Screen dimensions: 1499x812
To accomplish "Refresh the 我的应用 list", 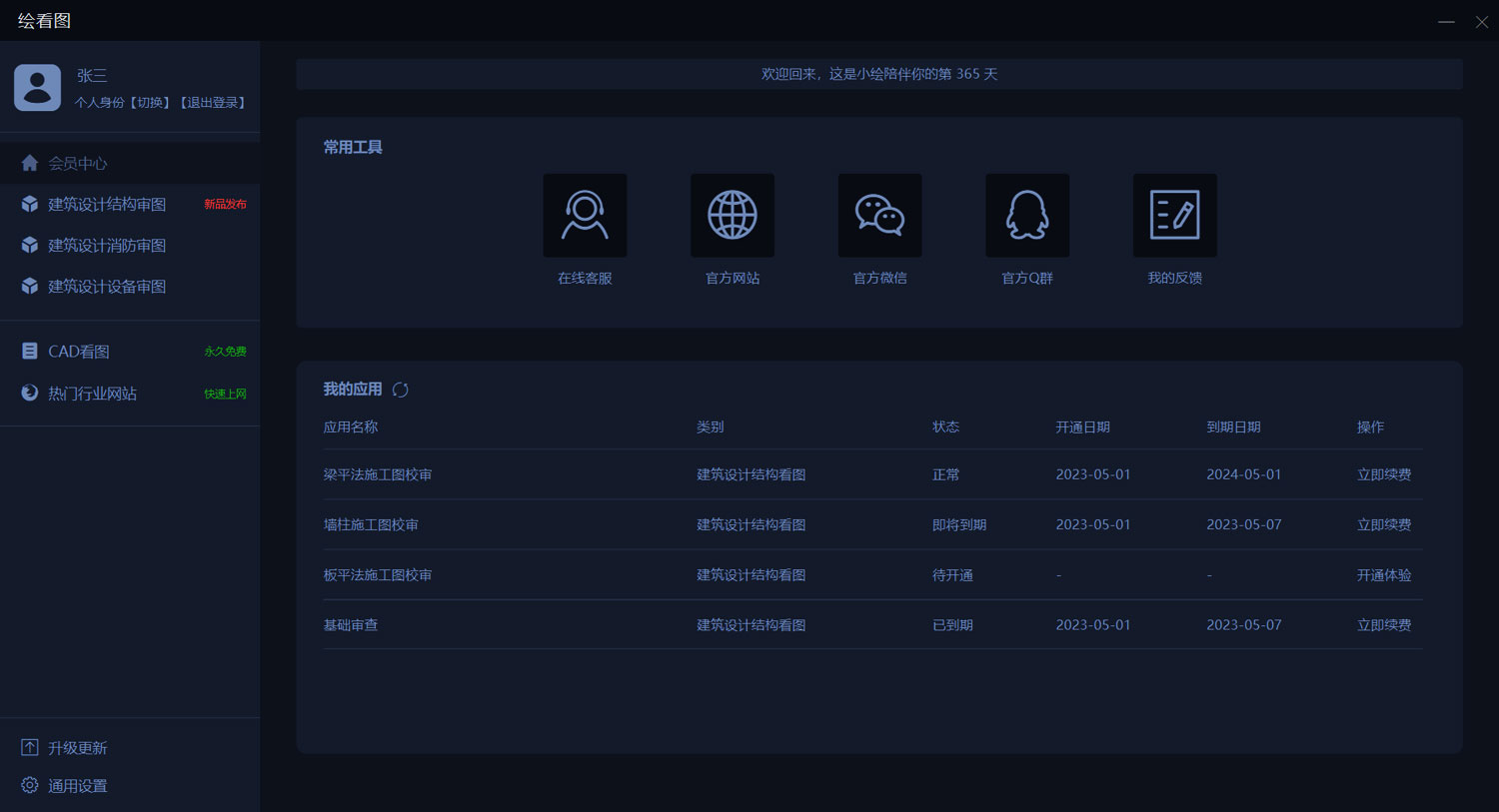I will [401, 390].
